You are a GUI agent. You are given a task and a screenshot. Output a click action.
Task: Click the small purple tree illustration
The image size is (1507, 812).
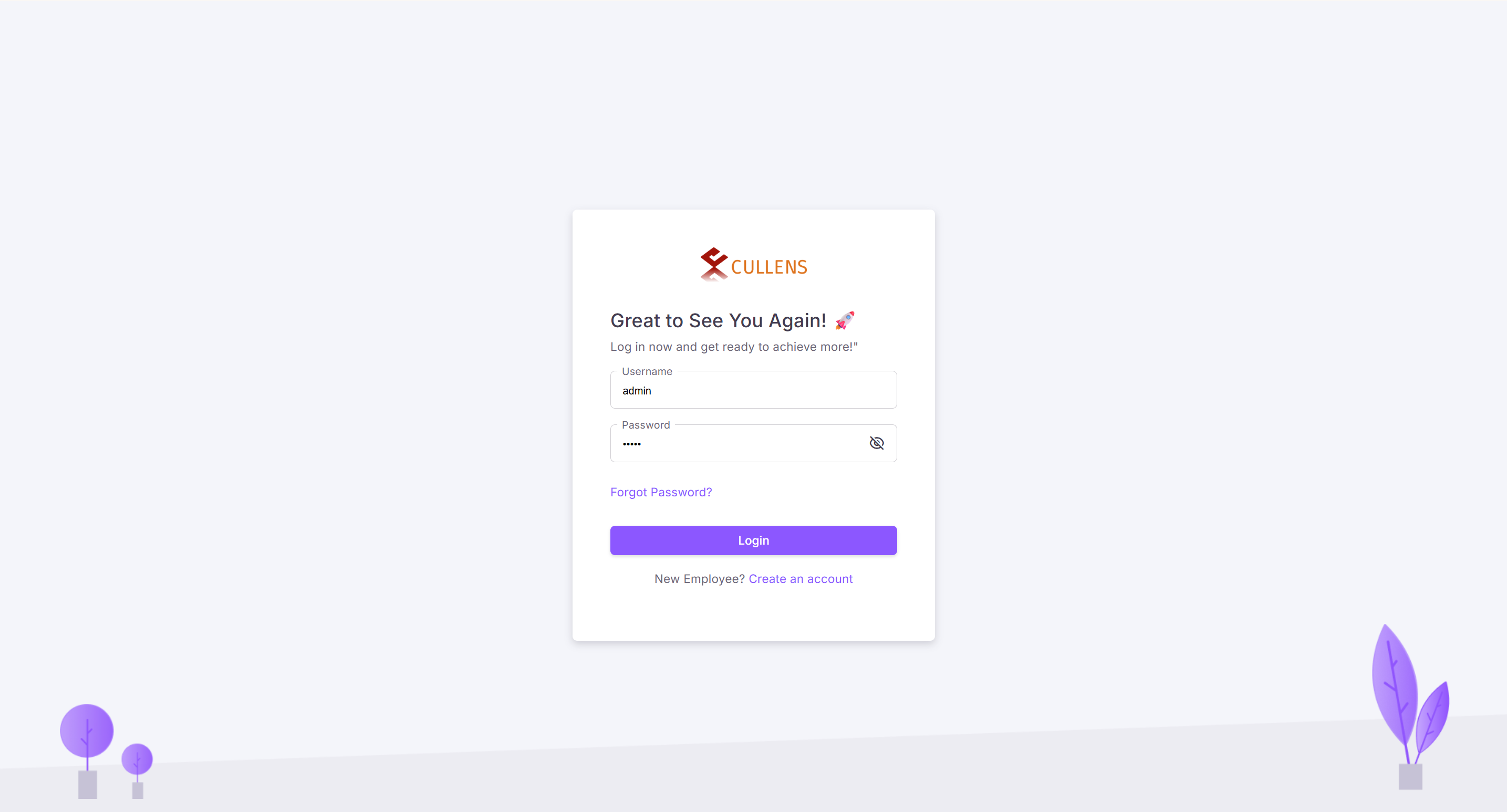(137, 771)
